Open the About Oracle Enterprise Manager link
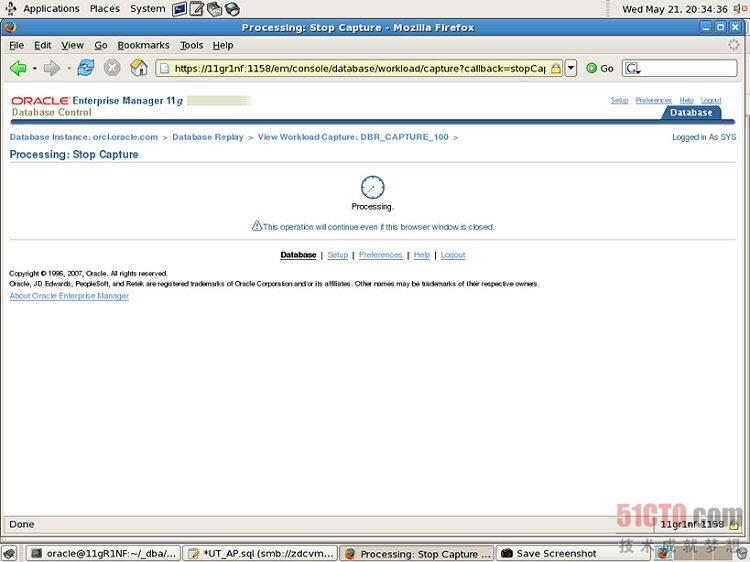Viewport: 750px width, 562px height. pyautogui.click(x=69, y=296)
